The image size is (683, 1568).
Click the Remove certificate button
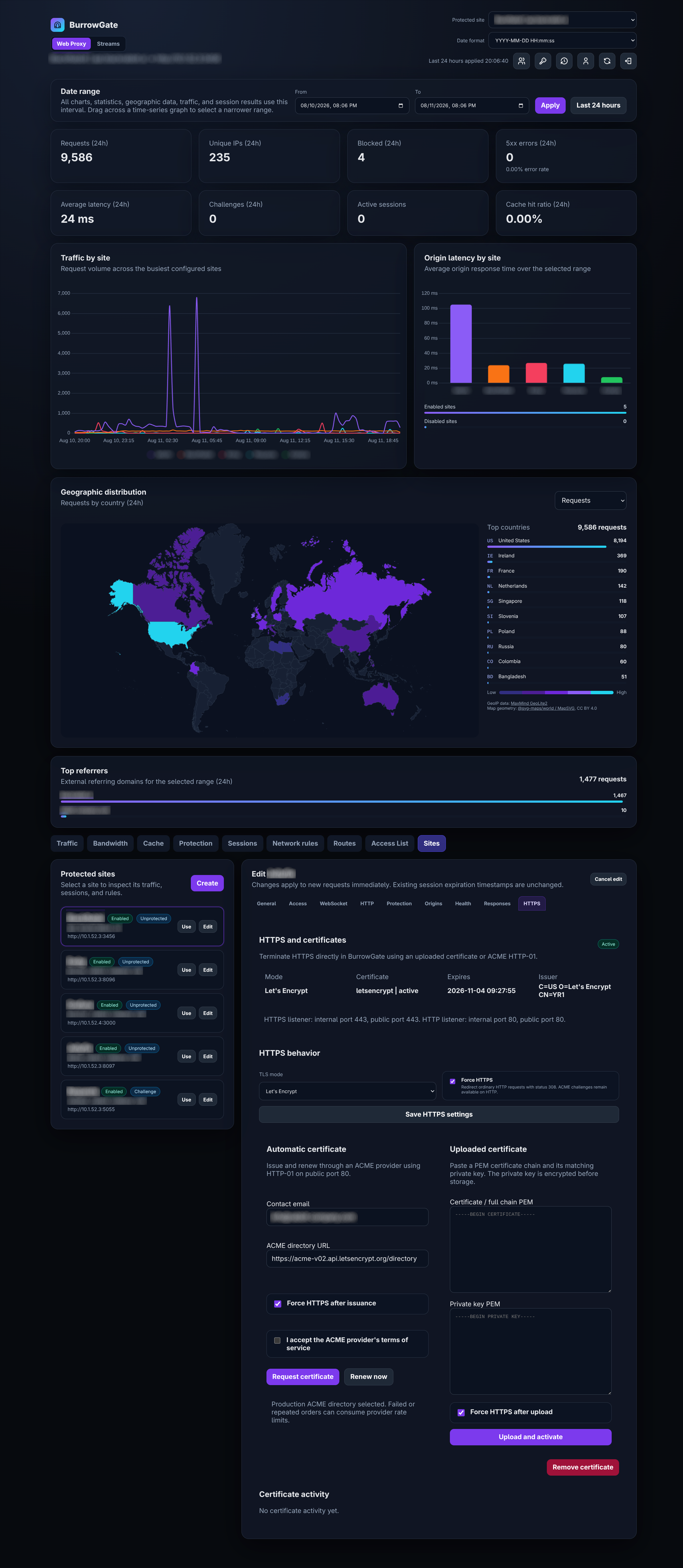583,1467
